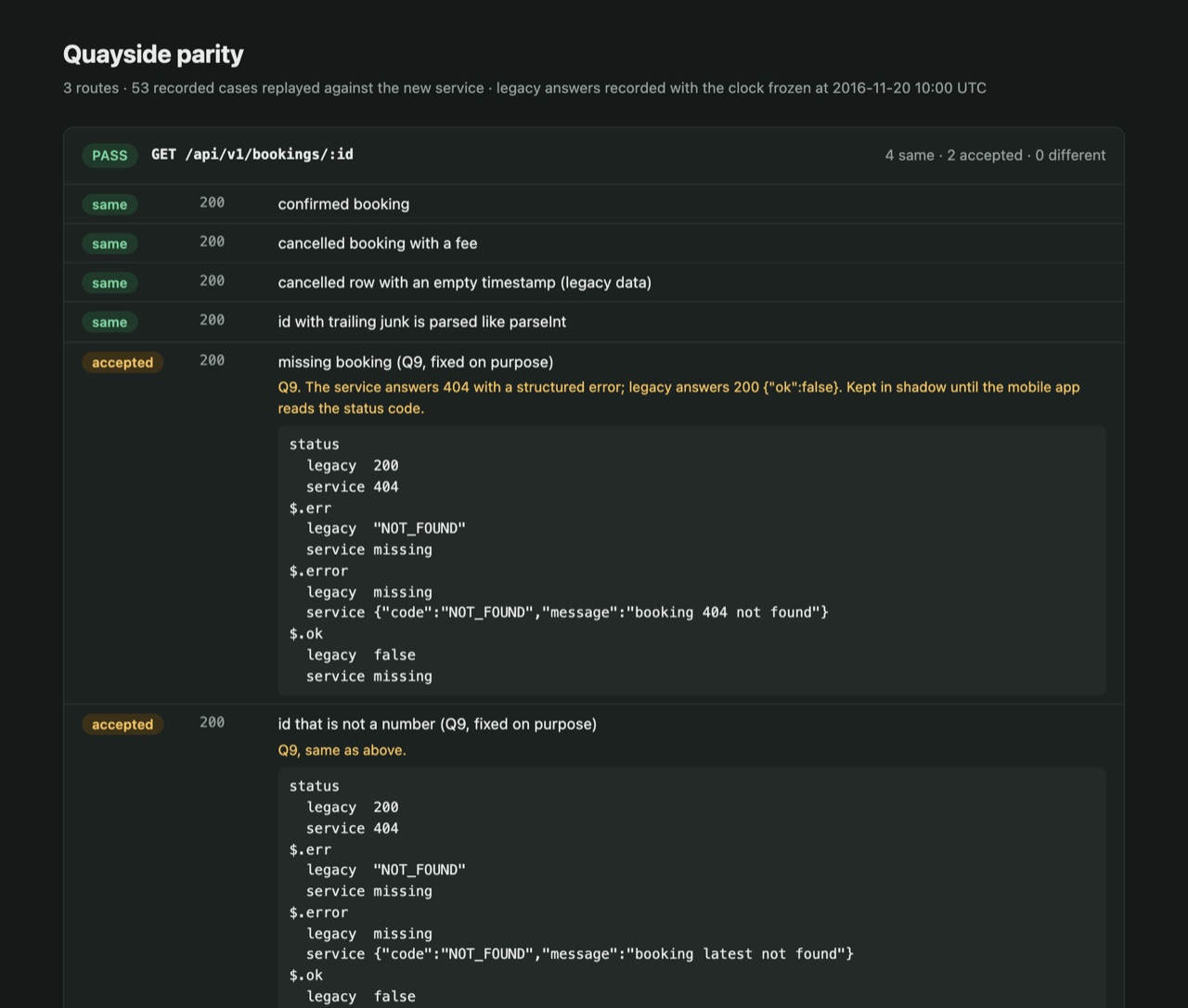Screen dimensions: 1188x1008
Task: Click the "$.ok" key in the missing booking diff
Action: pos(306,634)
